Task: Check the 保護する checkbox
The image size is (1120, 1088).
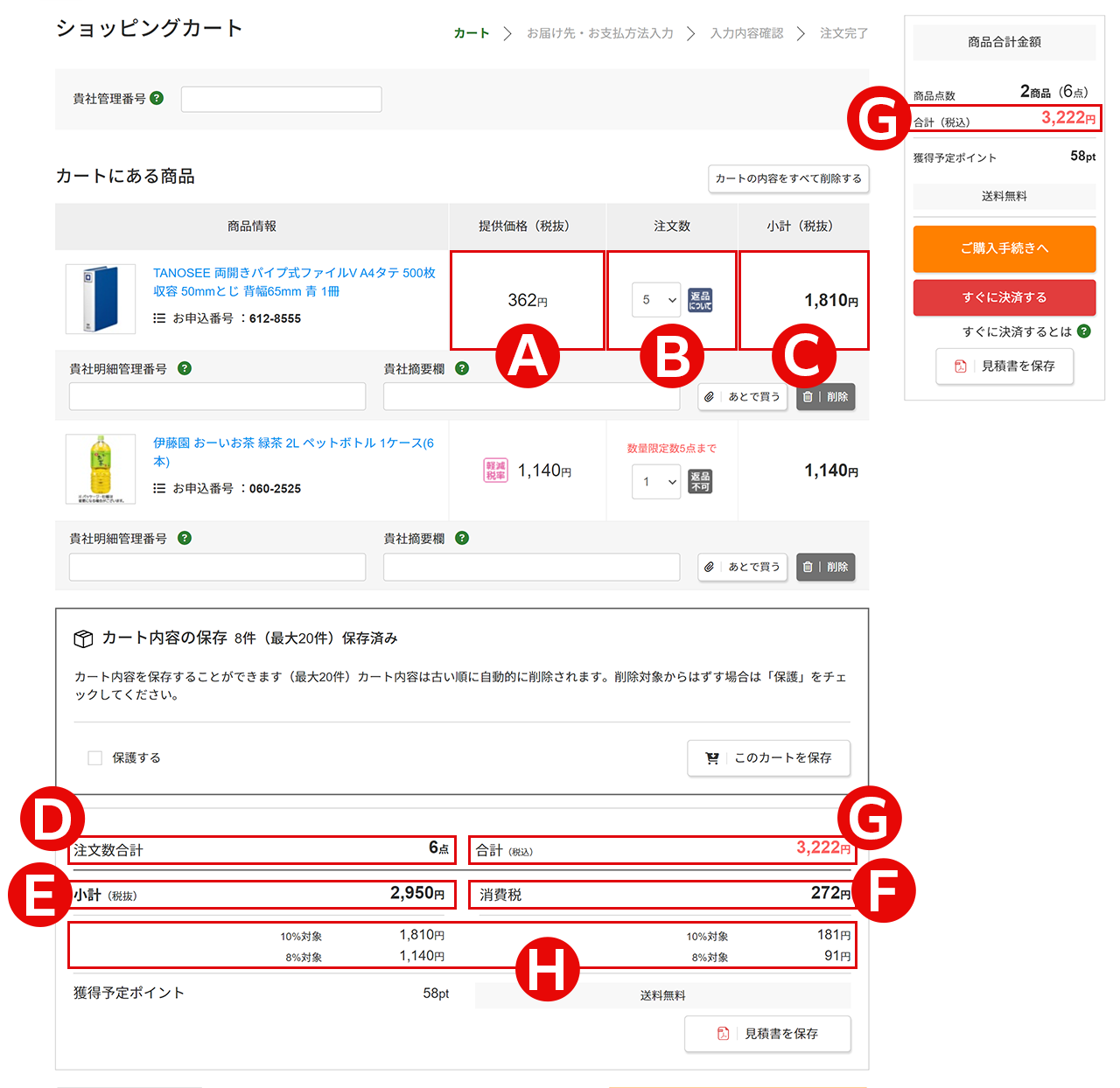Action: (95, 758)
